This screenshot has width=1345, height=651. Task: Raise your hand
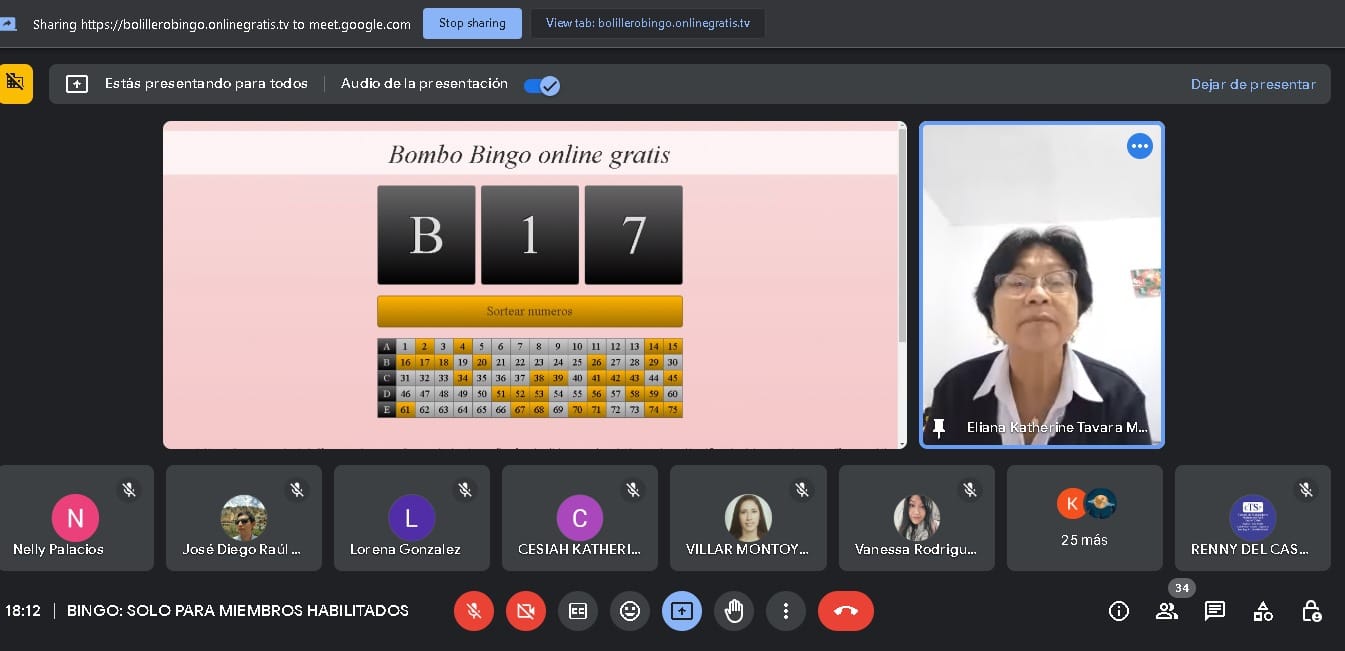pyautogui.click(x=734, y=611)
